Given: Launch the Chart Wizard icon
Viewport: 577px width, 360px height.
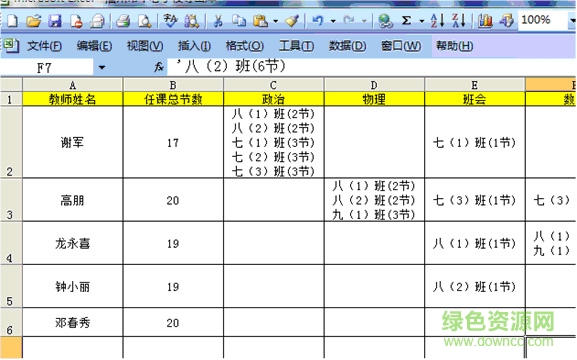Looking at the screenshot, I should pyautogui.click(x=485, y=21).
